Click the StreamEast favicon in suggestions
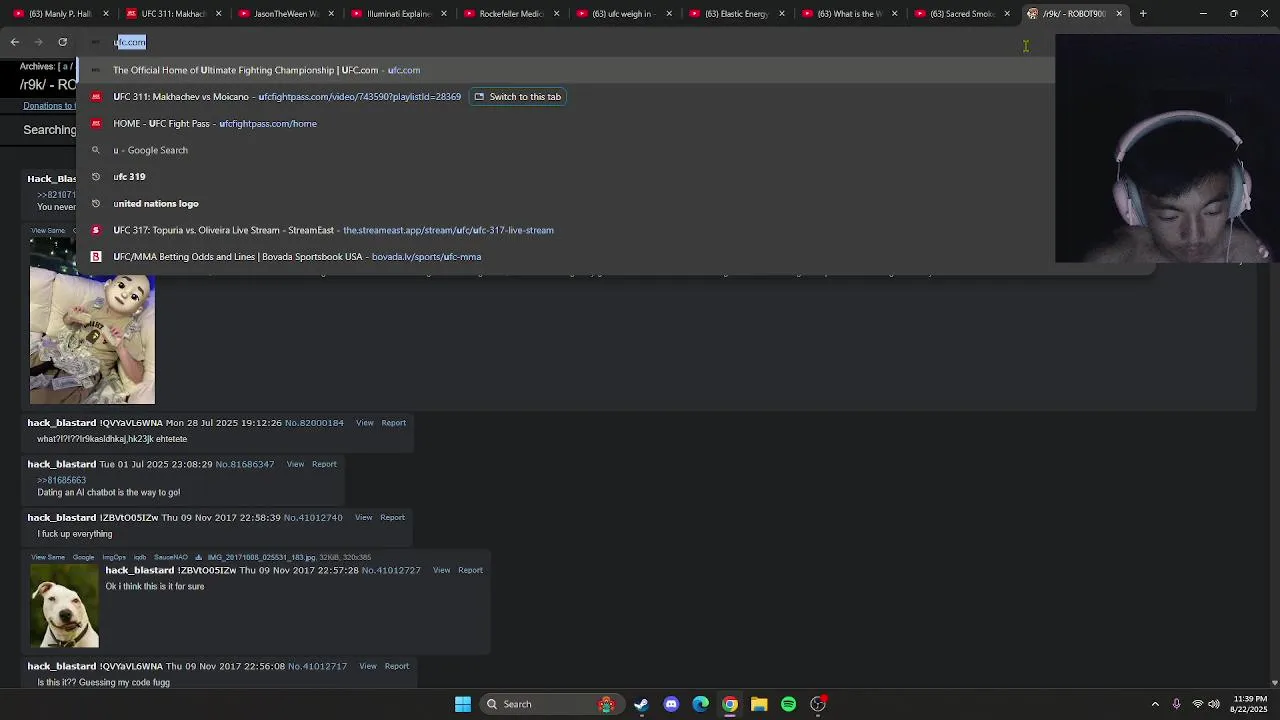This screenshot has height=720, width=1280. click(x=96, y=230)
